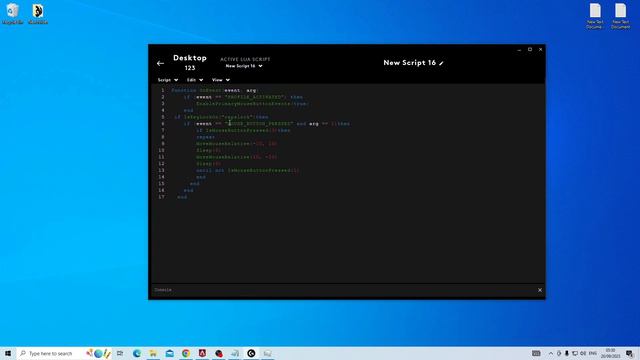The width and height of the screenshot is (640, 360).
Task: Launch Microsoft Edge from the taskbar
Action: [x=137, y=353]
